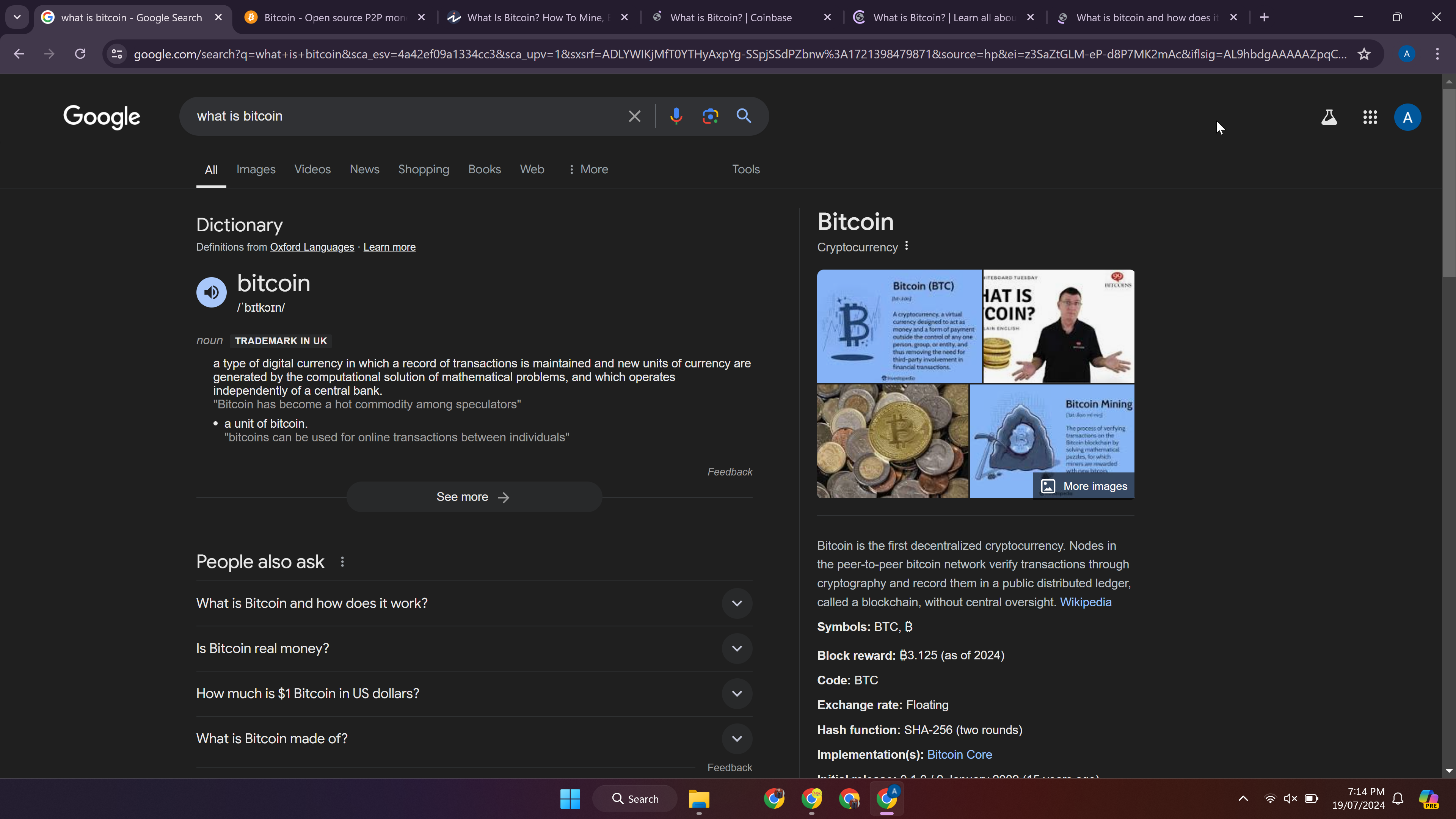Open the More search filters dropdown
This screenshot has height=819, width=1456.
coord(588,169)
